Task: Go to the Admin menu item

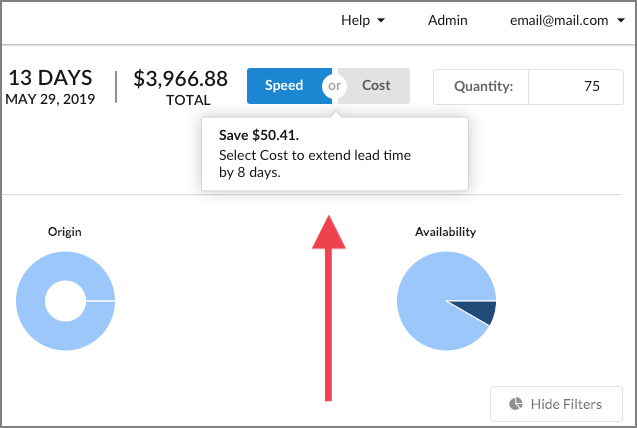Action: [448, 20]
